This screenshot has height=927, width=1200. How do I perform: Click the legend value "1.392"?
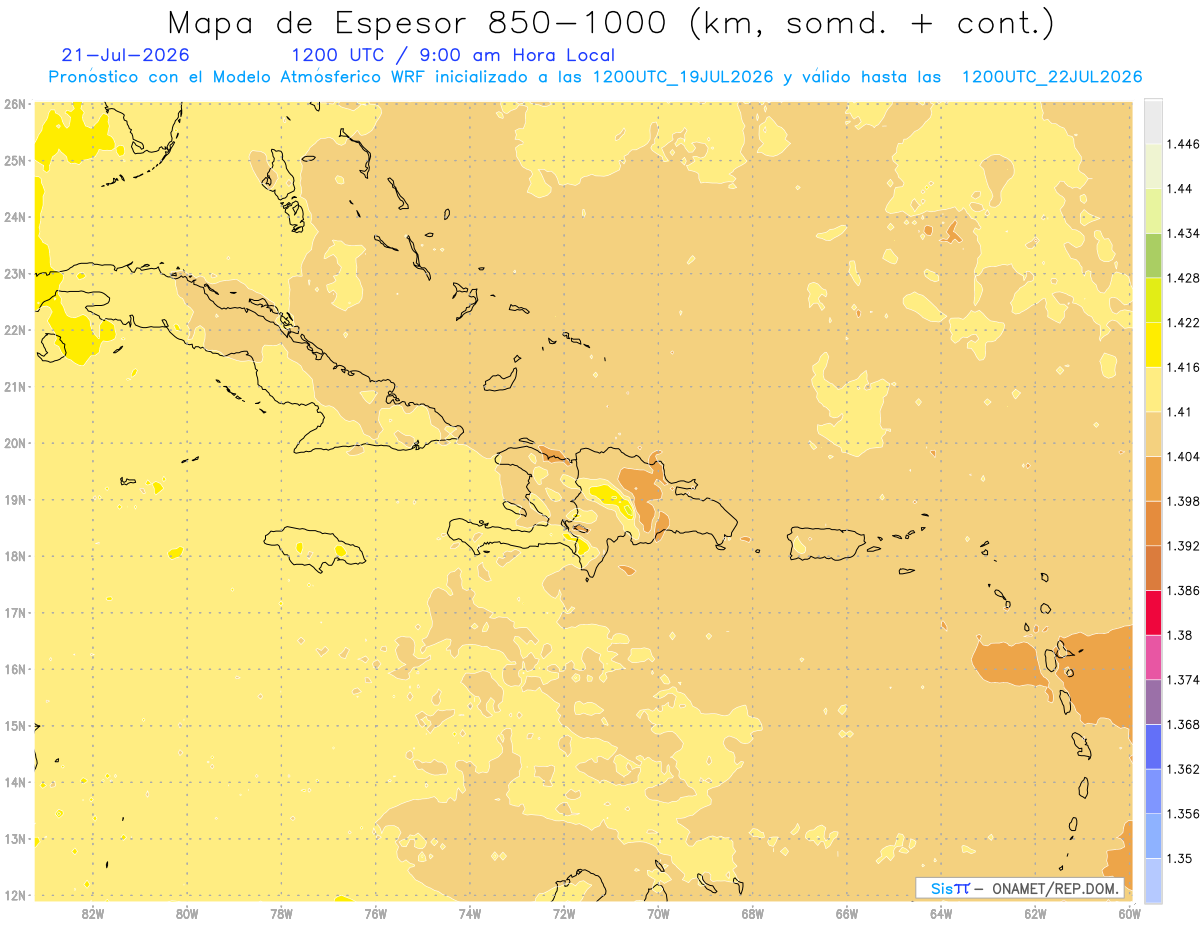coord(1183,546)
